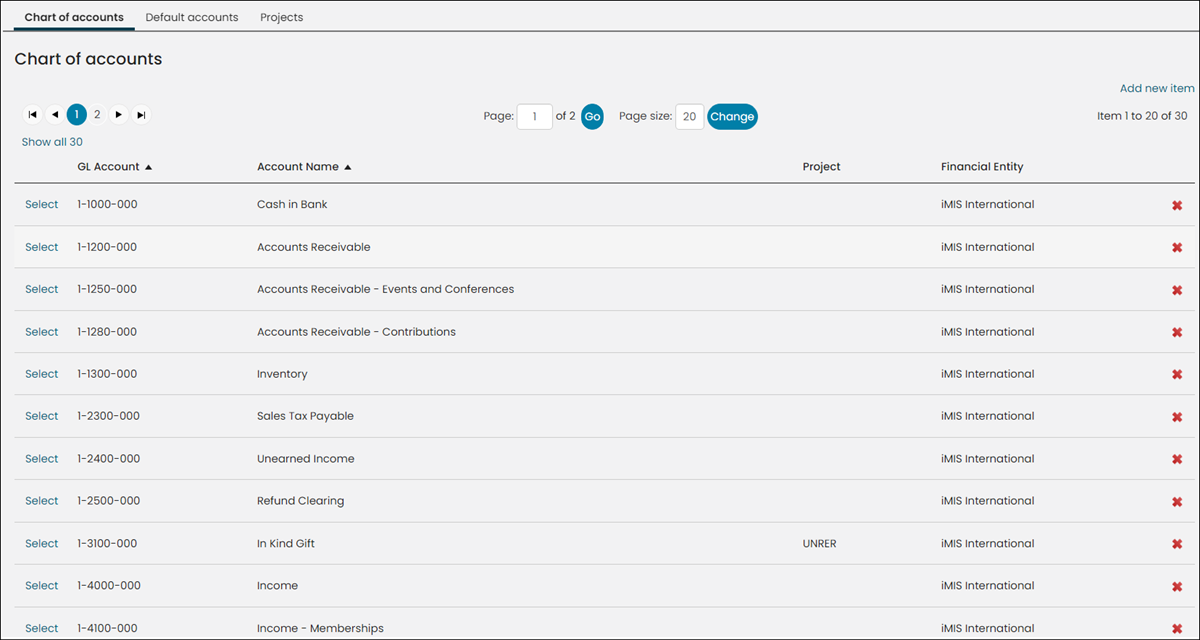
Task: Select the Refund Clearing row
Action: [42, 501]
